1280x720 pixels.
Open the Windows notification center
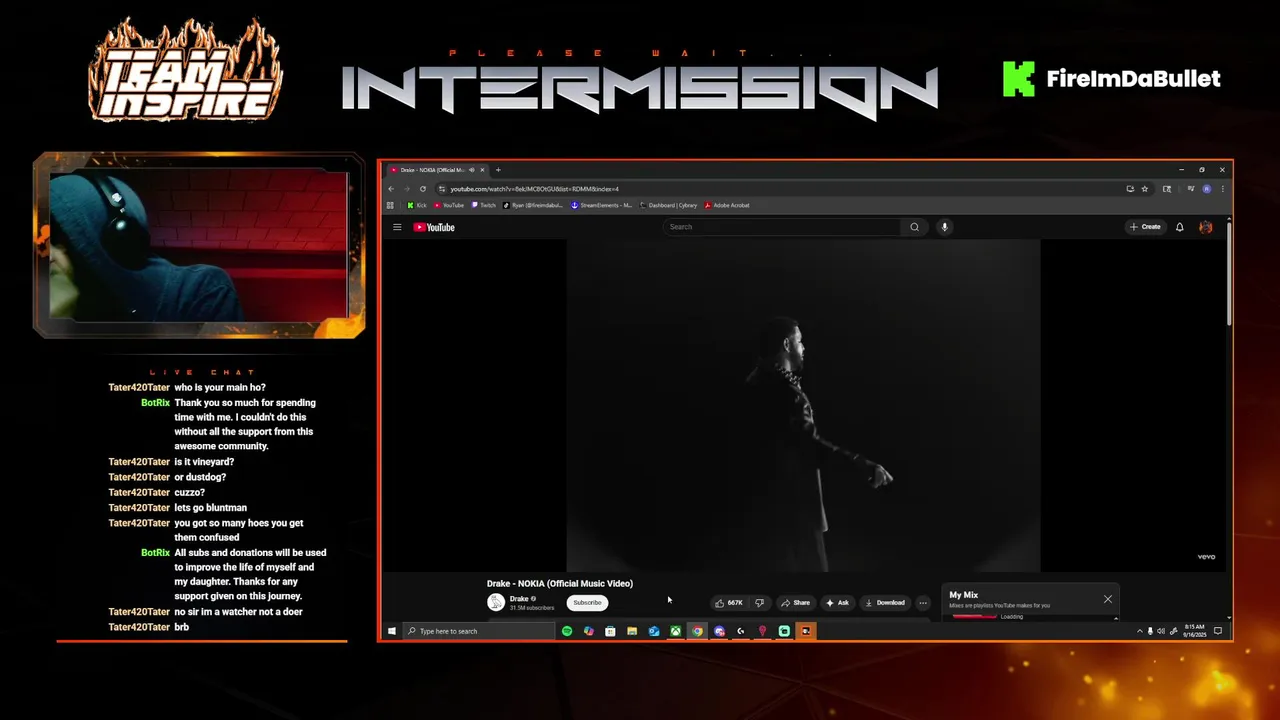1218,631
